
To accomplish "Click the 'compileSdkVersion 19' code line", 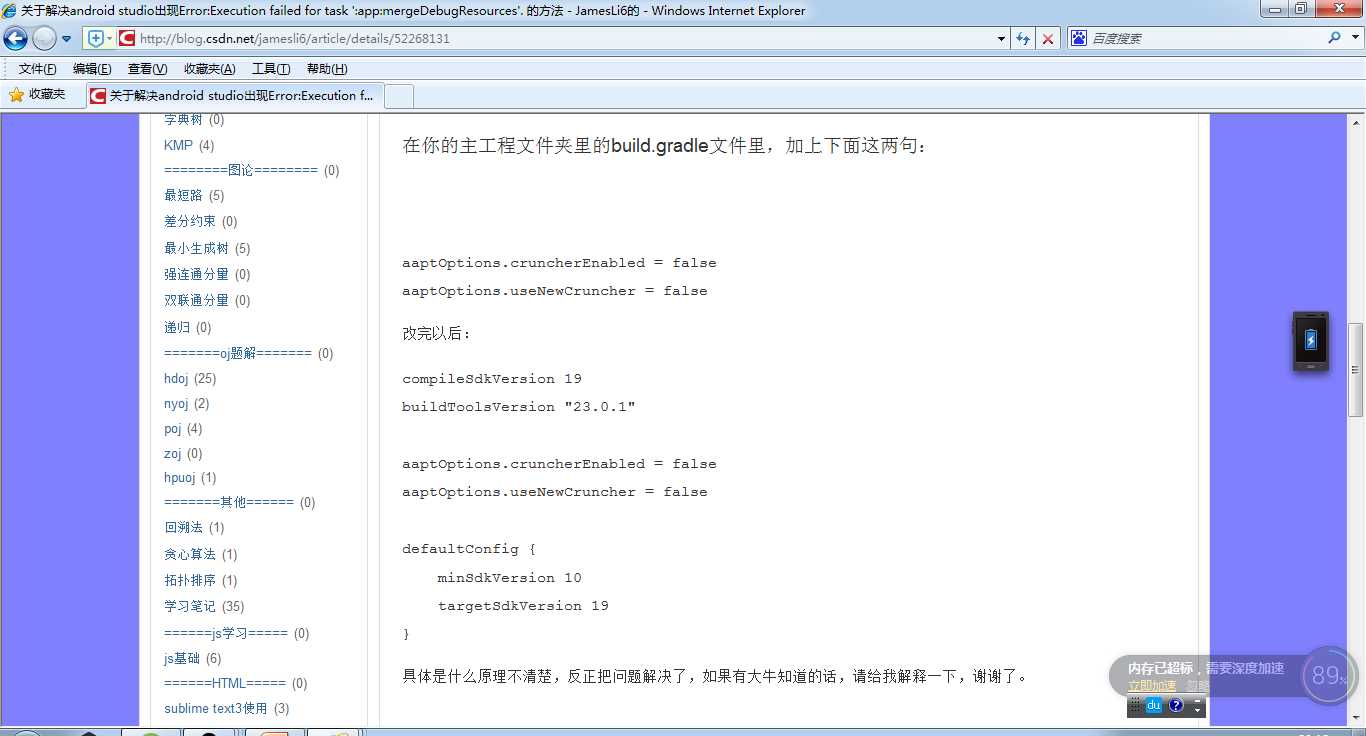I will tap(492, 379).
